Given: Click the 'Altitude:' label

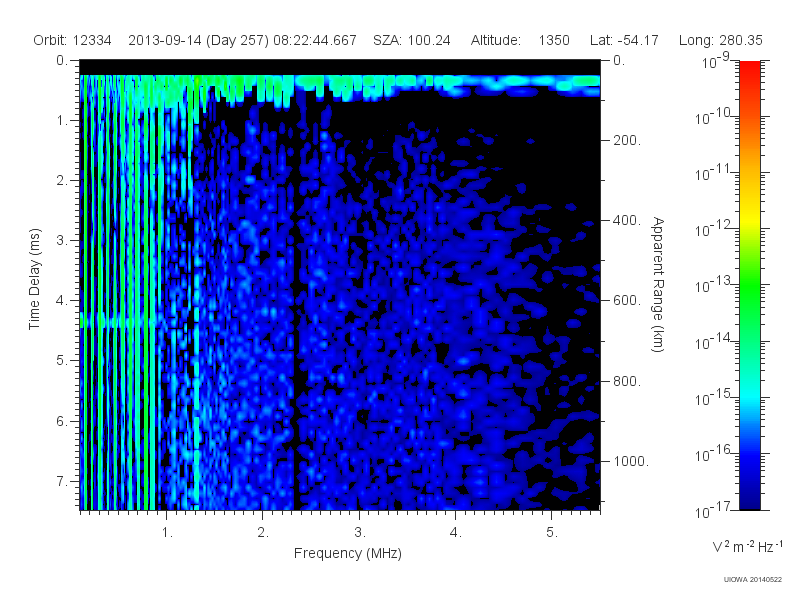Looking at the screenshot, I should coord(495,40).
